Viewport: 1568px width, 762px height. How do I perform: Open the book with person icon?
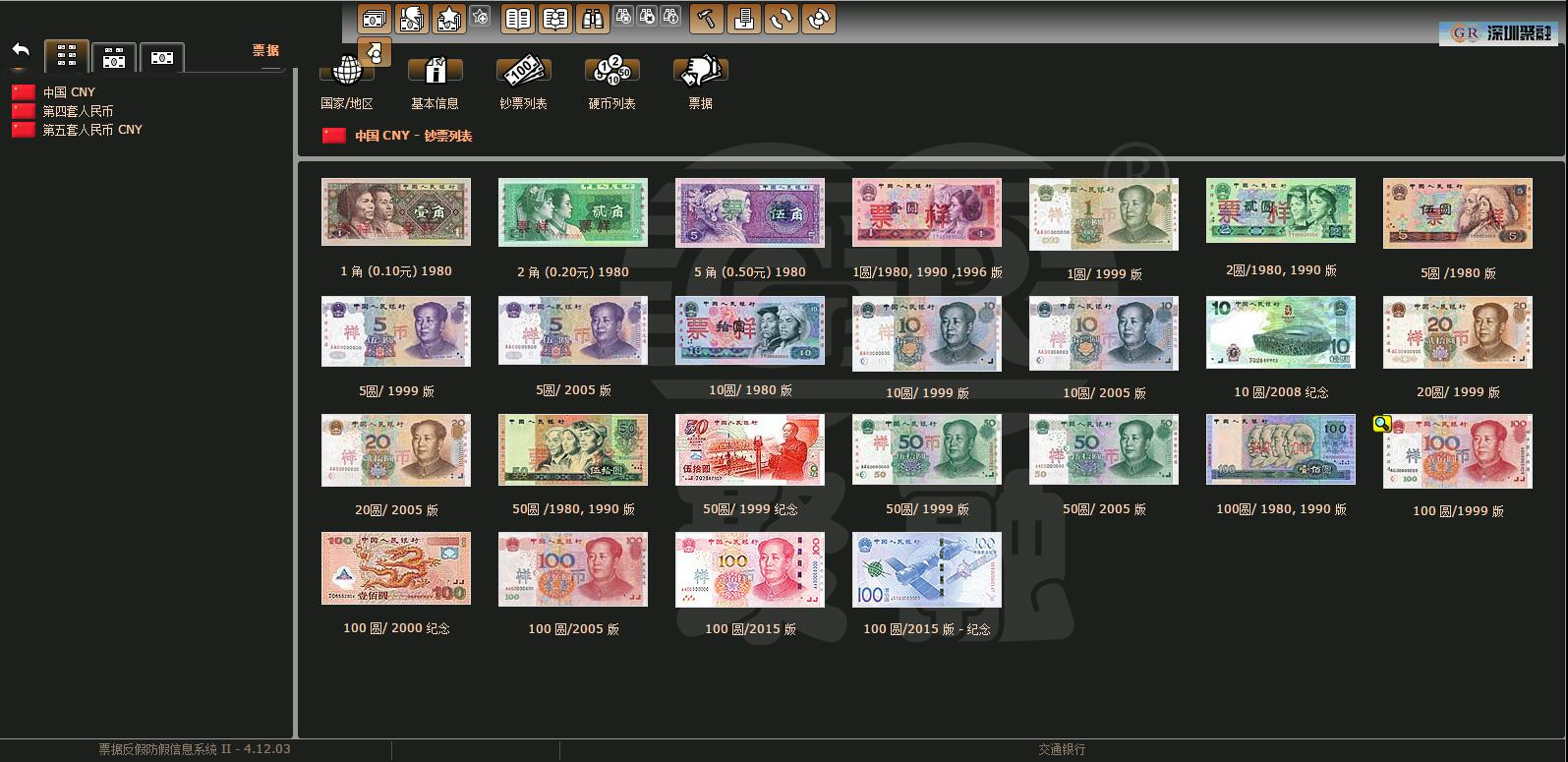click(555, 19)
